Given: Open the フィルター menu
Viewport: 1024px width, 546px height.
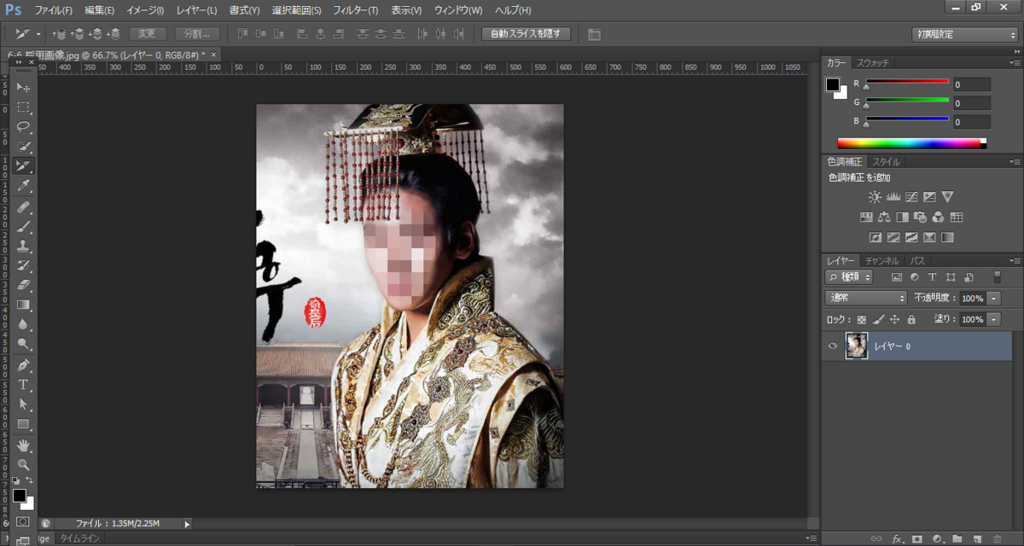Looking at the screenshot, I should pyautogui.click(x=355, y=10).
